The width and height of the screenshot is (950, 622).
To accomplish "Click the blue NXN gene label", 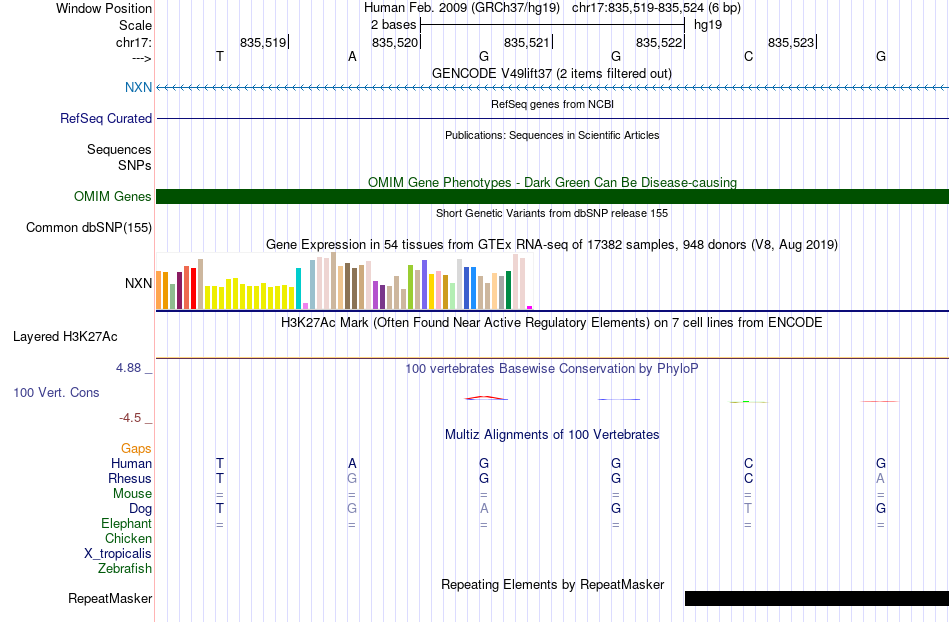I will tap(138, 87).
